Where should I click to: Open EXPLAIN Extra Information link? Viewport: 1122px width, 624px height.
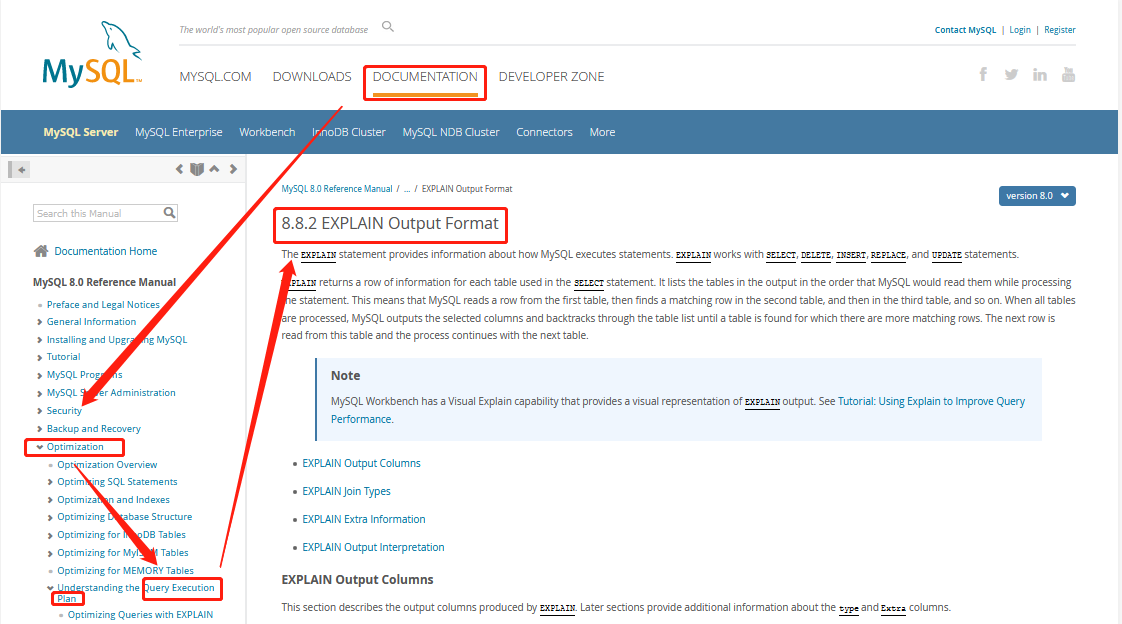[364, 520]
